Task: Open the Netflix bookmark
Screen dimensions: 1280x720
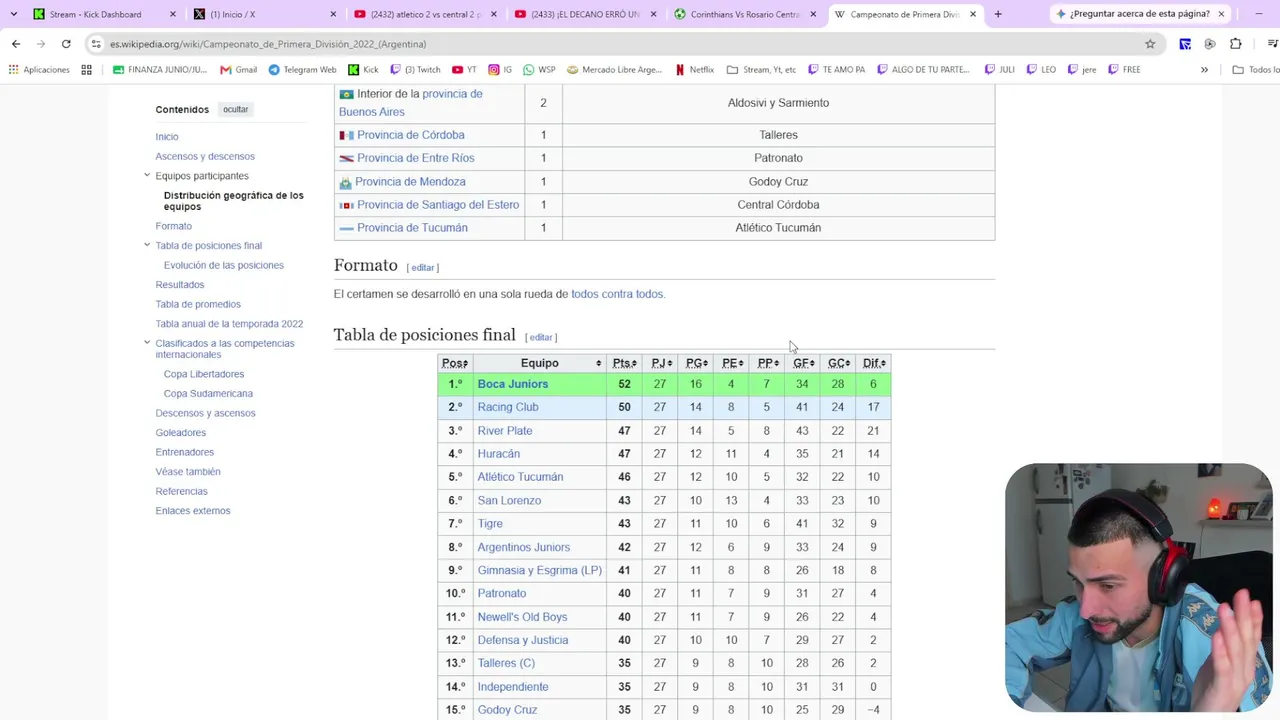Action: coord(695,70)
